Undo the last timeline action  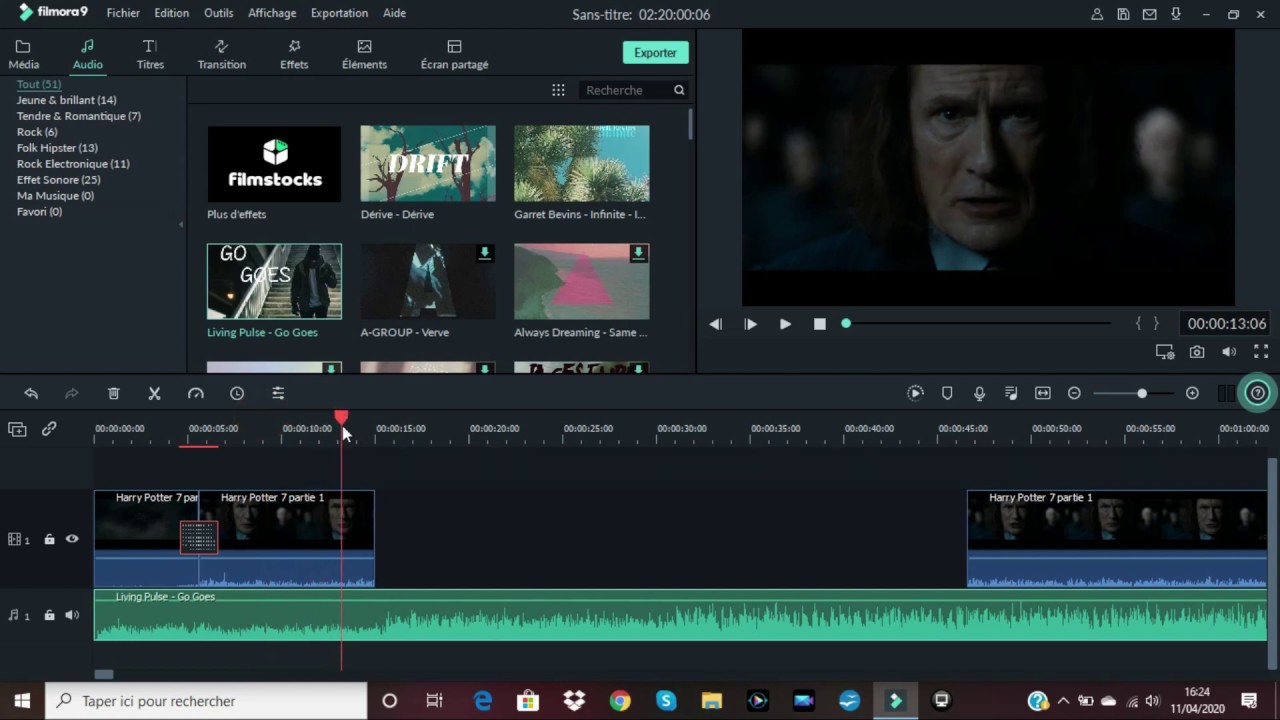pyautogui.click(x=31, y=394)
